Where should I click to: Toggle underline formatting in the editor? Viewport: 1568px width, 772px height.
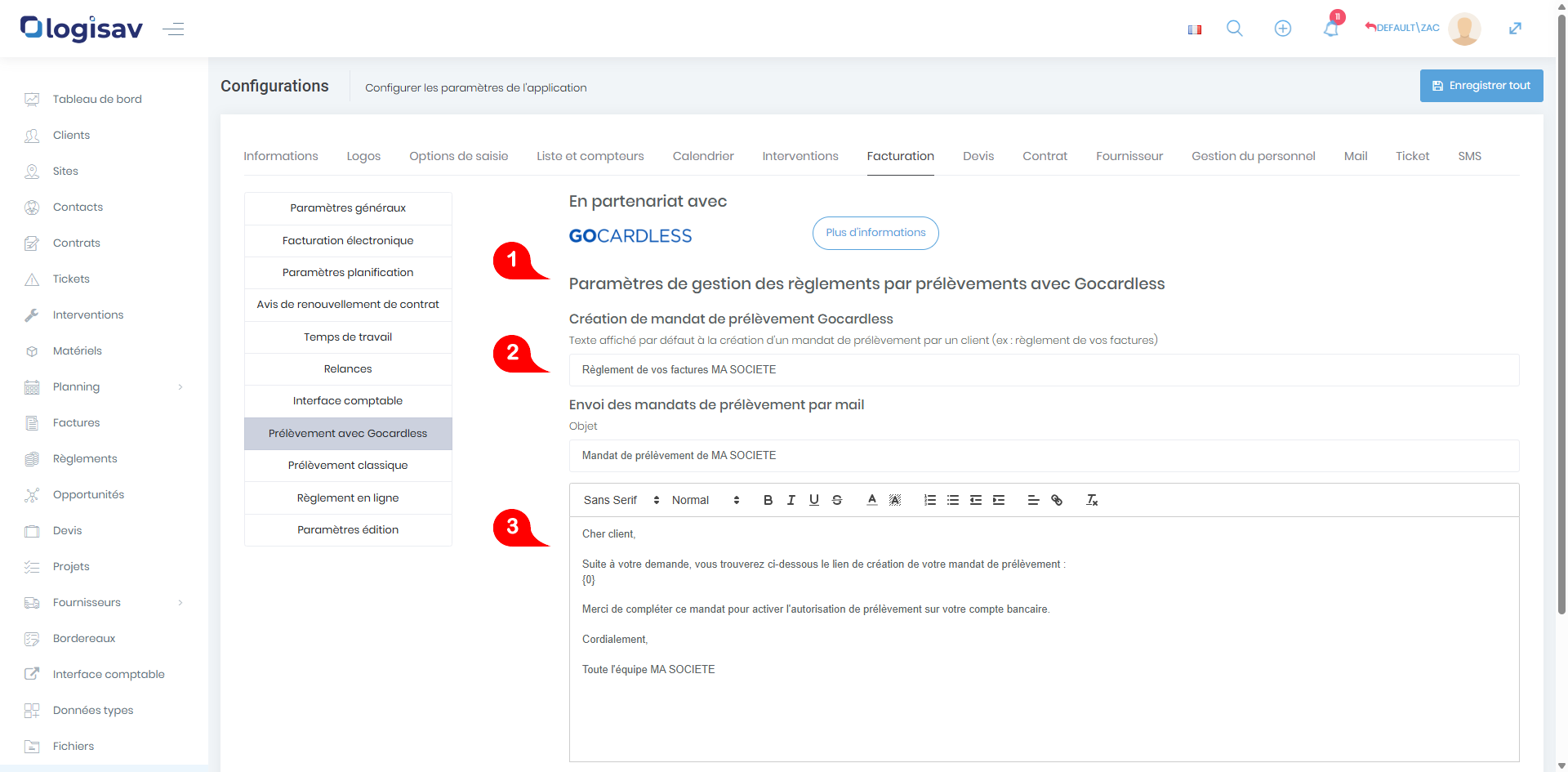(813, 500)
